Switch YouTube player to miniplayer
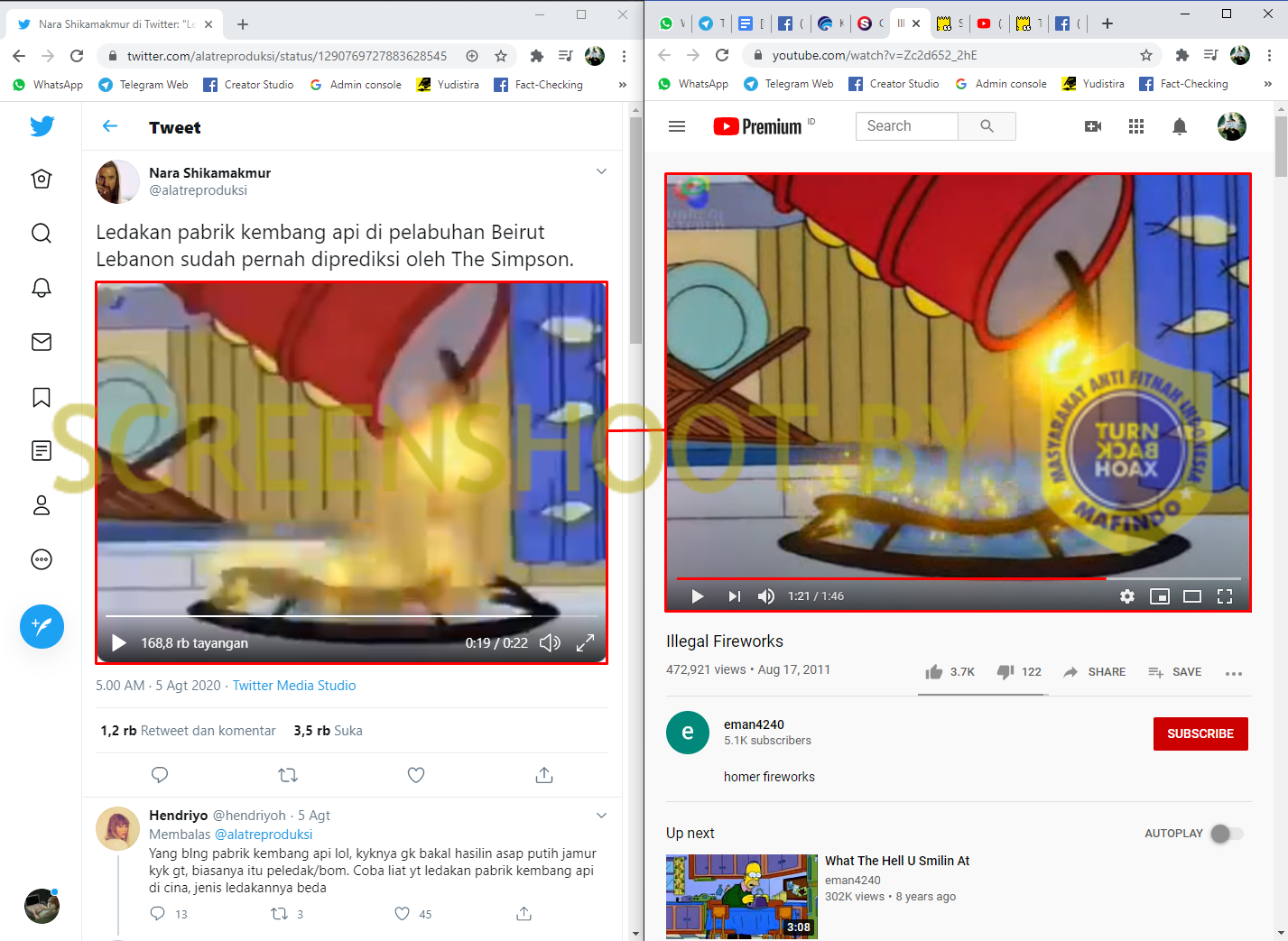Viewport: 1288px width, 941px height. point(1160,596)
